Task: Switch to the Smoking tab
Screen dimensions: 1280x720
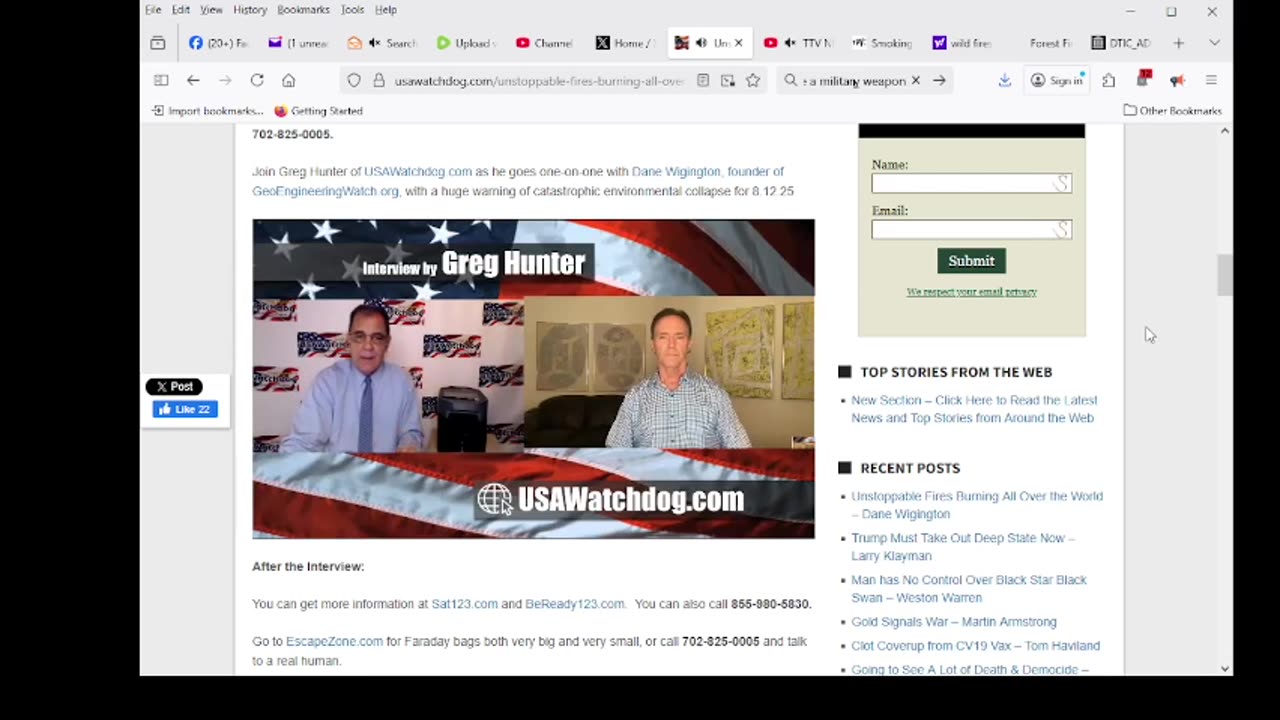Action: [882, 43]
